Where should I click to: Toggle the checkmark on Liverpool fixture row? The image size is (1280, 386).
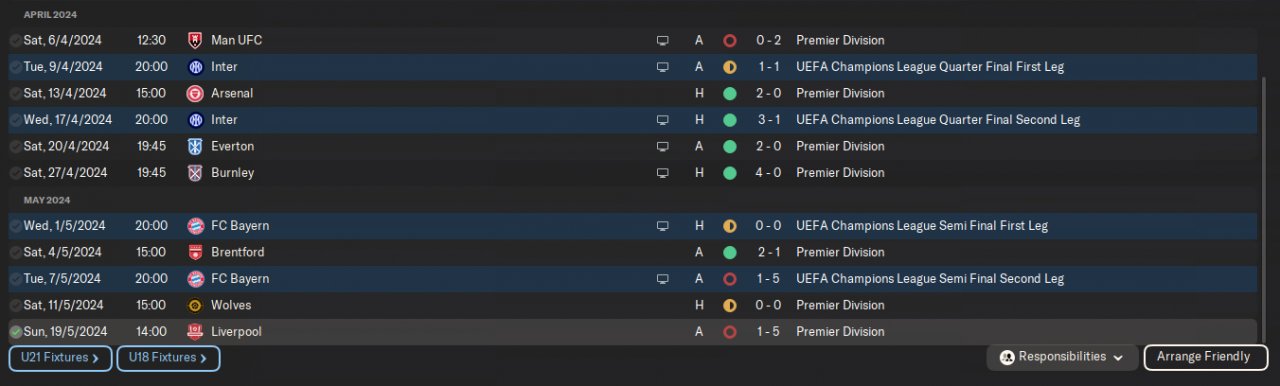coord(16,332)
